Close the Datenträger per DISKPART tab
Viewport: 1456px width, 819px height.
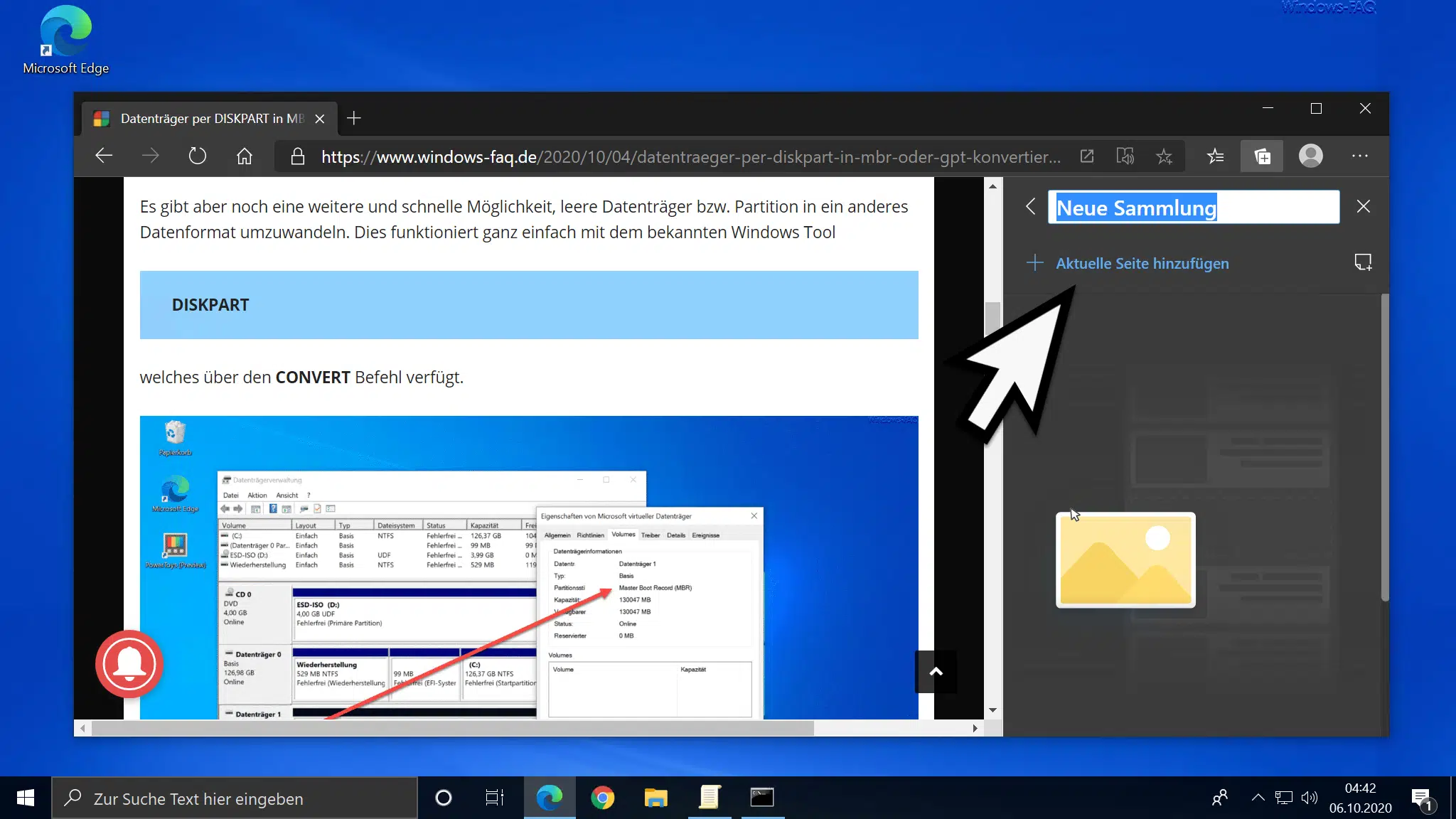tap(320, 119)
